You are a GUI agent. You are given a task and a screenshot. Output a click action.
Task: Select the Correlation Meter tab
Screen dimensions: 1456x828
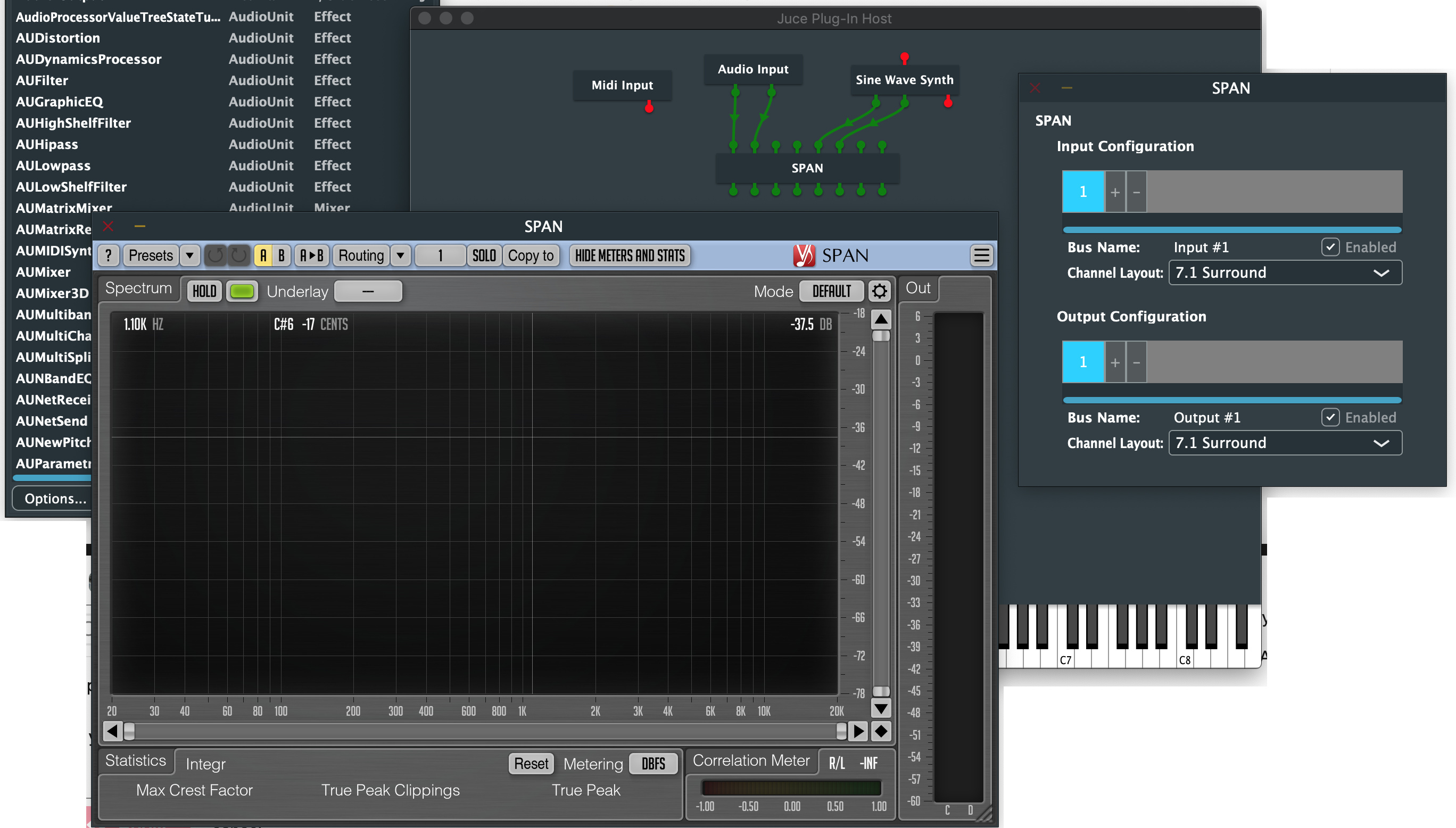[x=750, y=760]
